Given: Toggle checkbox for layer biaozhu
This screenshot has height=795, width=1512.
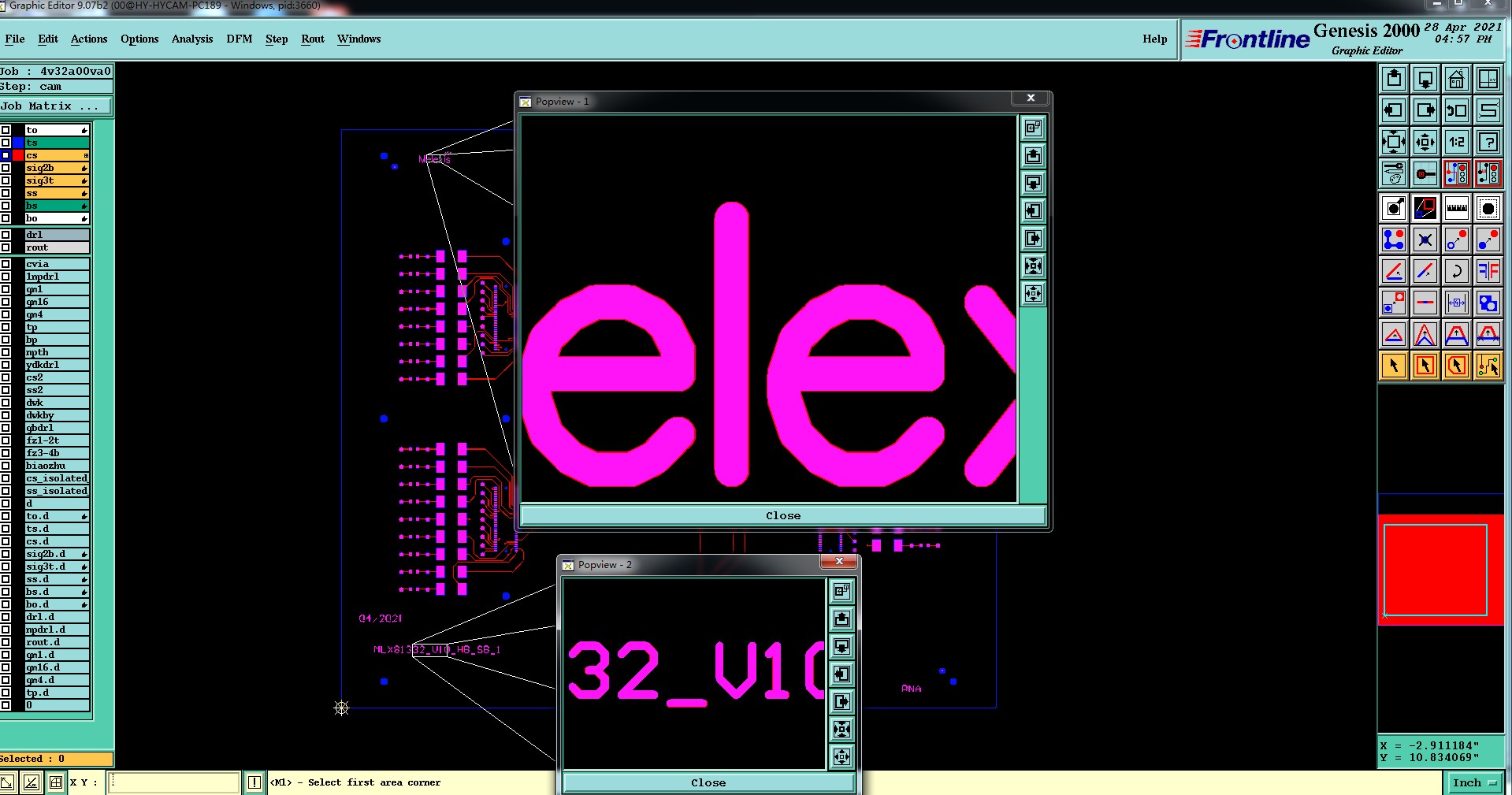Looking at the screenshot, I should tap(6, 466).
